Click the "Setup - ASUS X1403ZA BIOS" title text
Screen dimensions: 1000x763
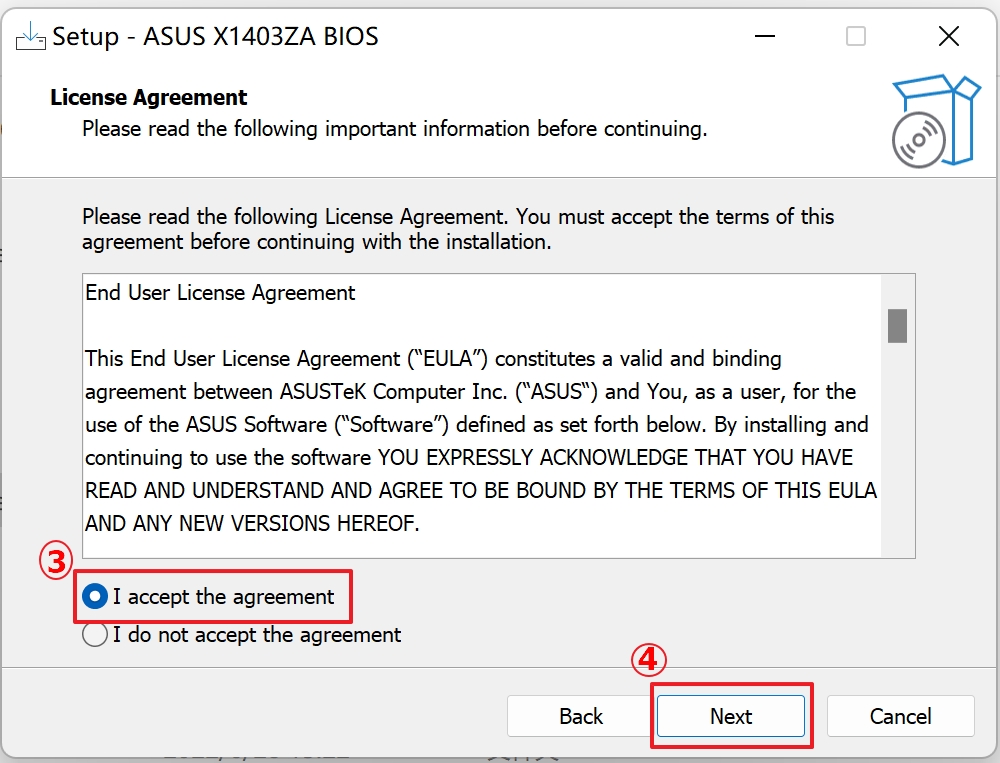[215, 37]
